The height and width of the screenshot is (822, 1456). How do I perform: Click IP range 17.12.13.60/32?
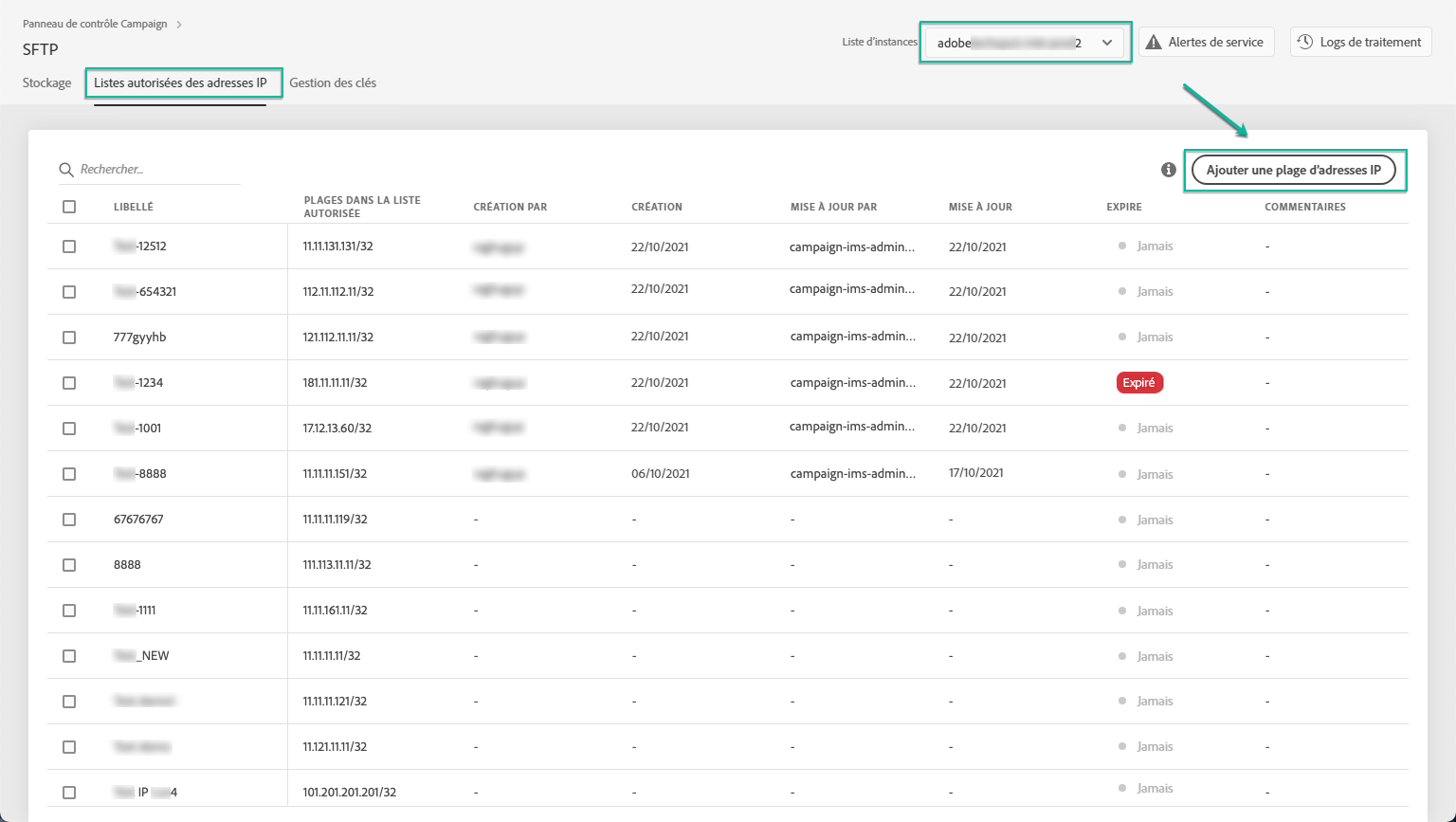(x=337, y=429)
